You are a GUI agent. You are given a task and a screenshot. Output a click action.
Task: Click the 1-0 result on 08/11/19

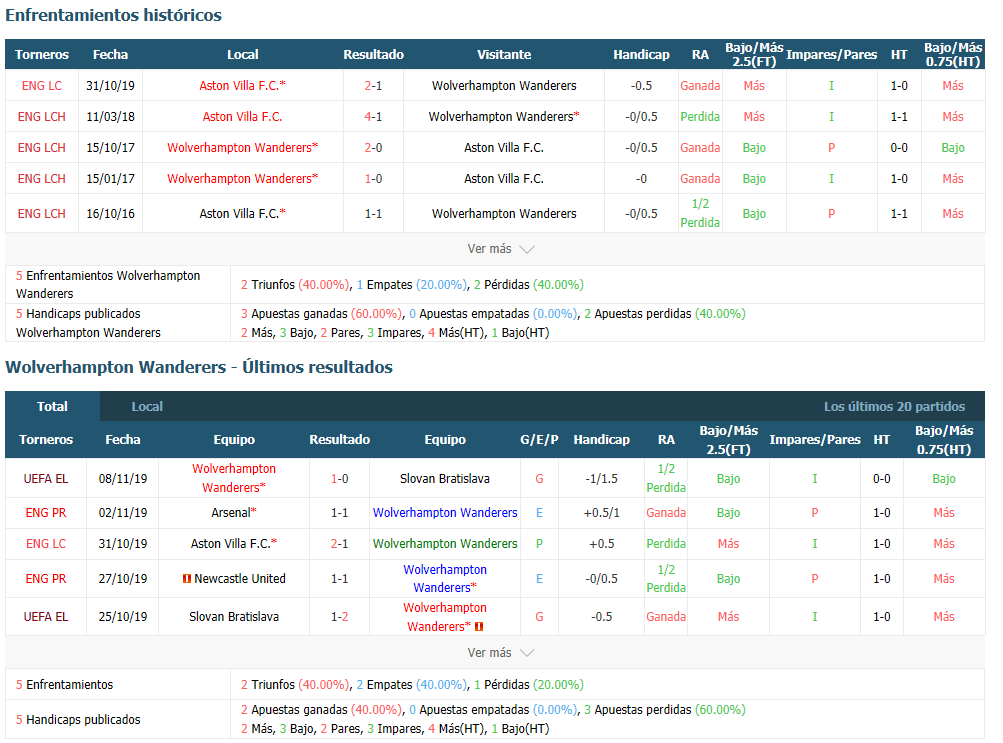(x=340, y=479)
